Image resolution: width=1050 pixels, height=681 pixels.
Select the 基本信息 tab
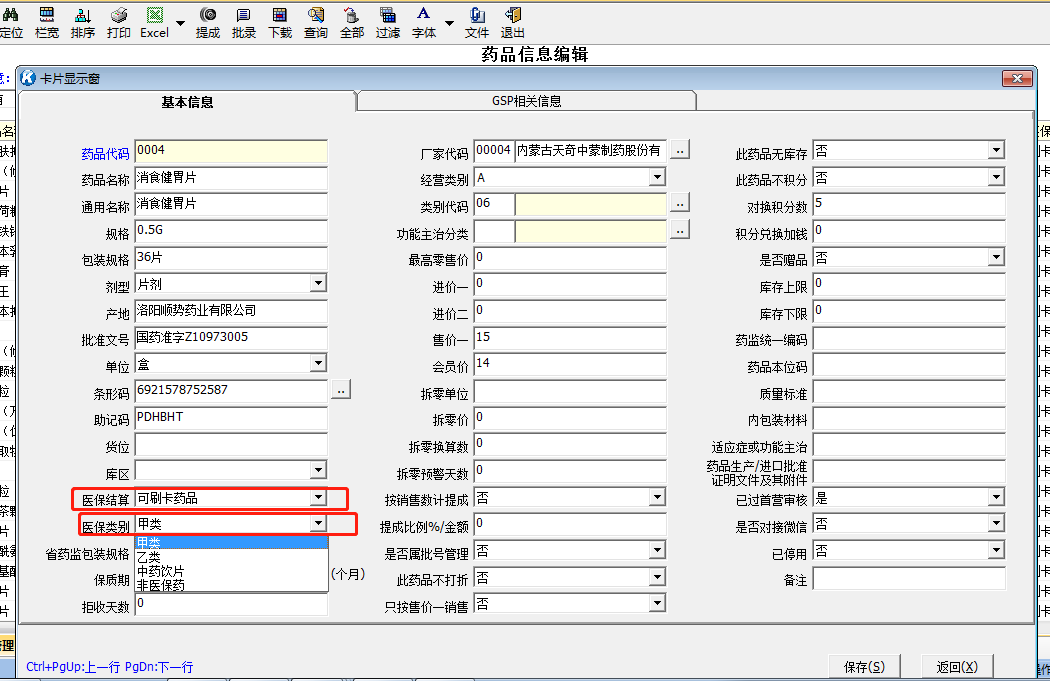[187, 100]
